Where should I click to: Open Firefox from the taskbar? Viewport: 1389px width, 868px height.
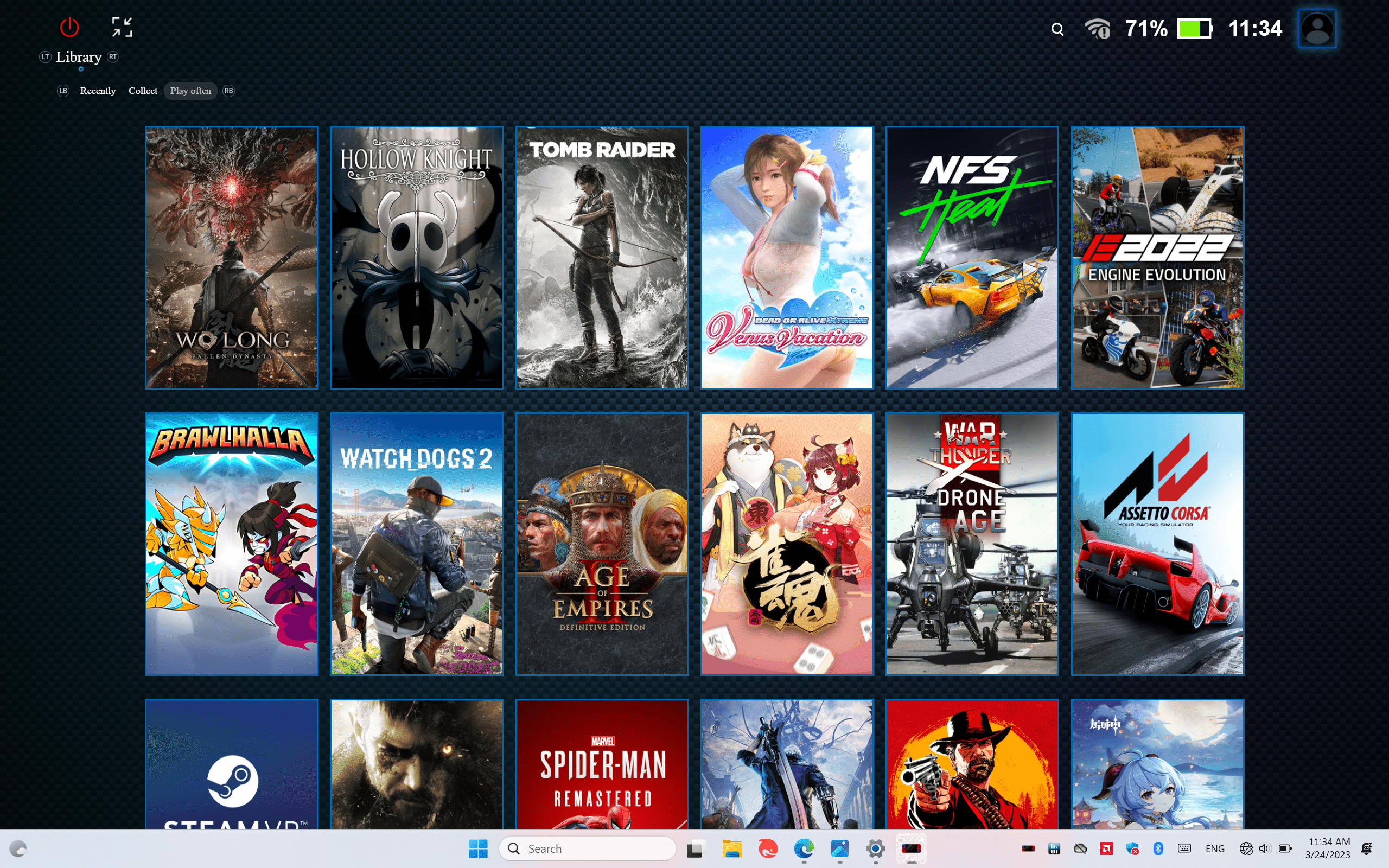click(767, 848)
